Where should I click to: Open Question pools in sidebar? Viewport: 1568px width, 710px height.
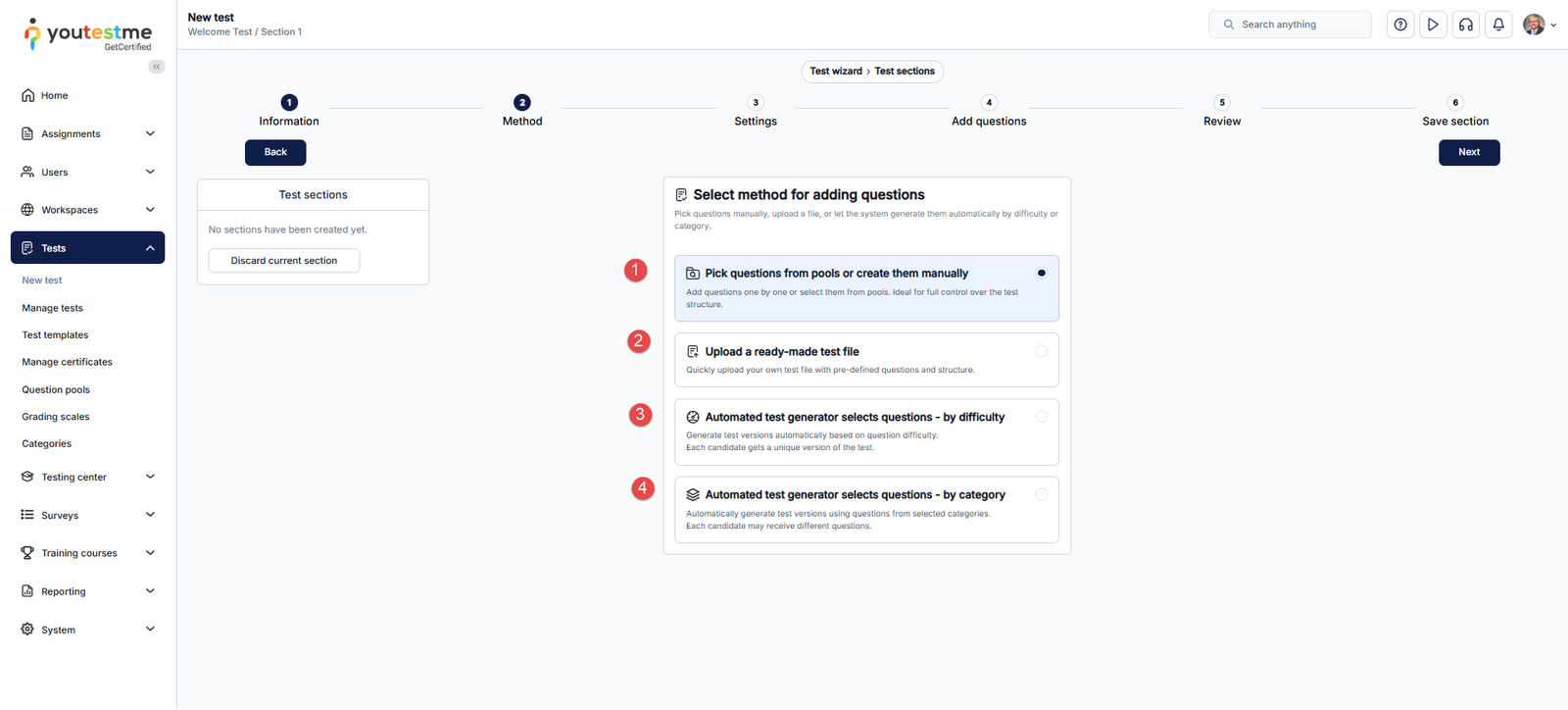[x=56, y=390]
